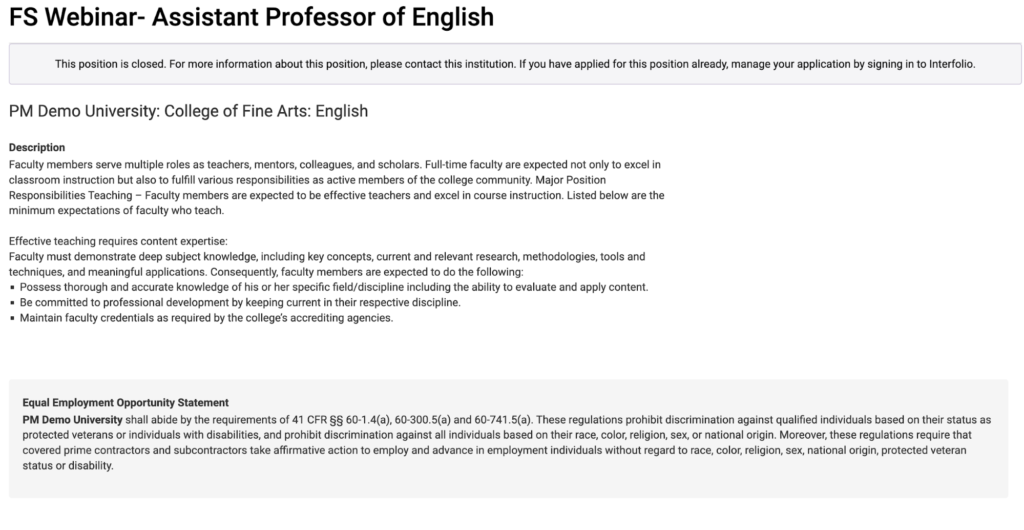Click bold PM Demo University in statement

coord(72,420)
